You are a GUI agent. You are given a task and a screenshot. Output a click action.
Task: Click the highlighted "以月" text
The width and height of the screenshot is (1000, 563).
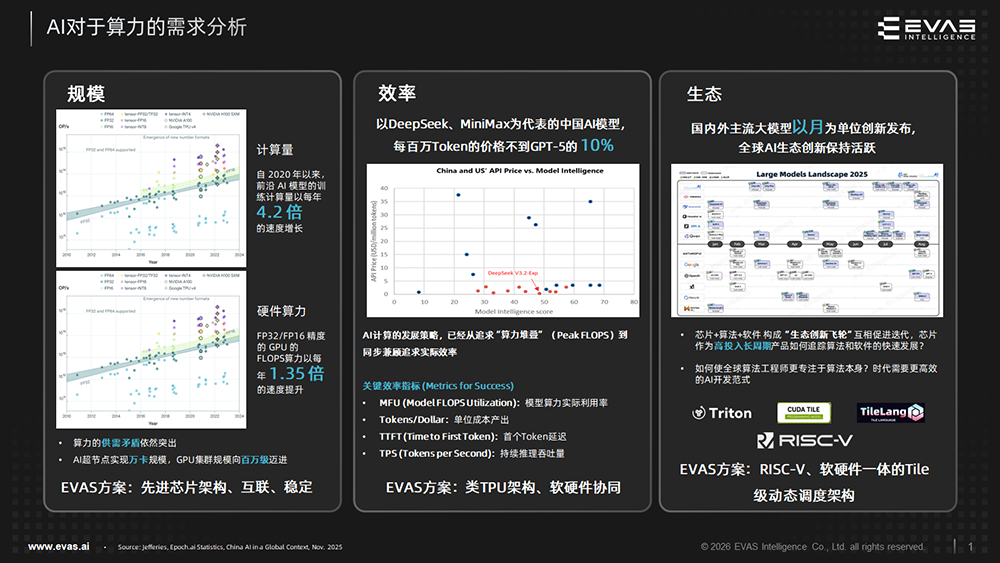(807, 127)
